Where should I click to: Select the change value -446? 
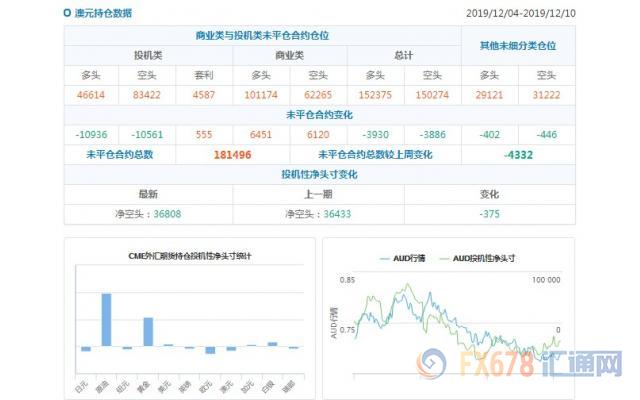tap(547, 135)
